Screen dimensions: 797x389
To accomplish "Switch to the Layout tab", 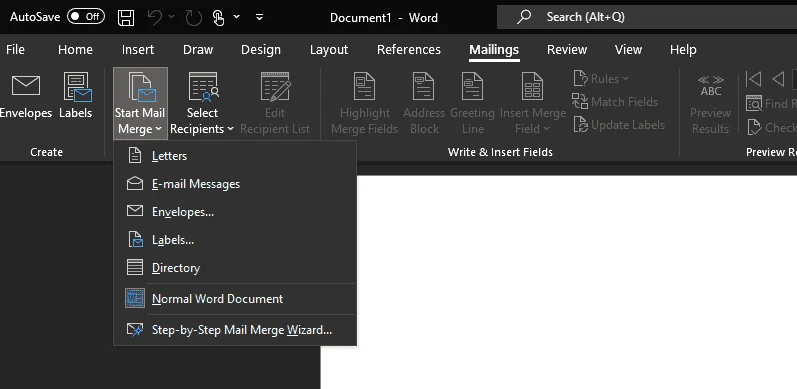I will (x=329, y=49).
